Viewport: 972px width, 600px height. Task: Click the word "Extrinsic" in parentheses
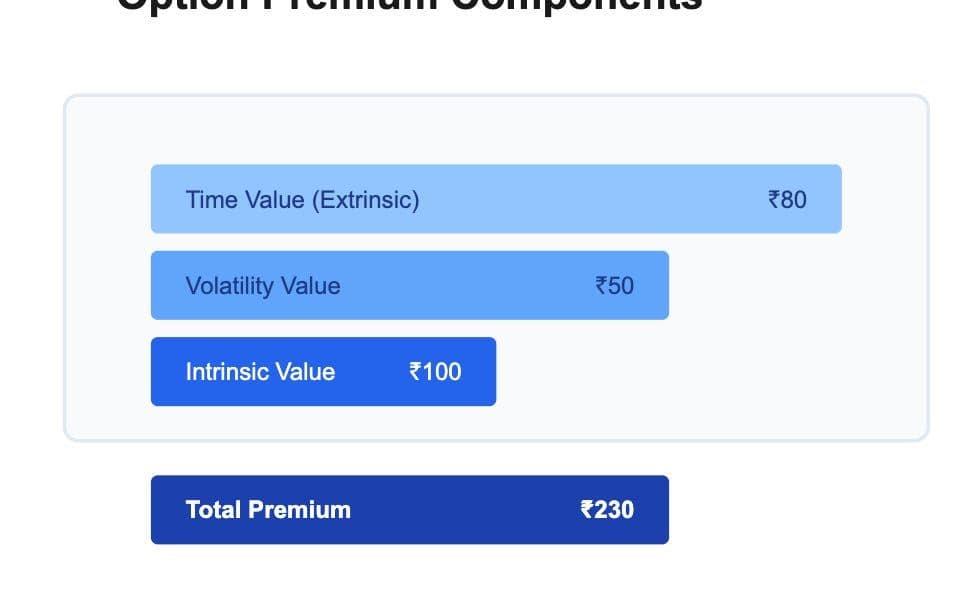tap(365, 200)
